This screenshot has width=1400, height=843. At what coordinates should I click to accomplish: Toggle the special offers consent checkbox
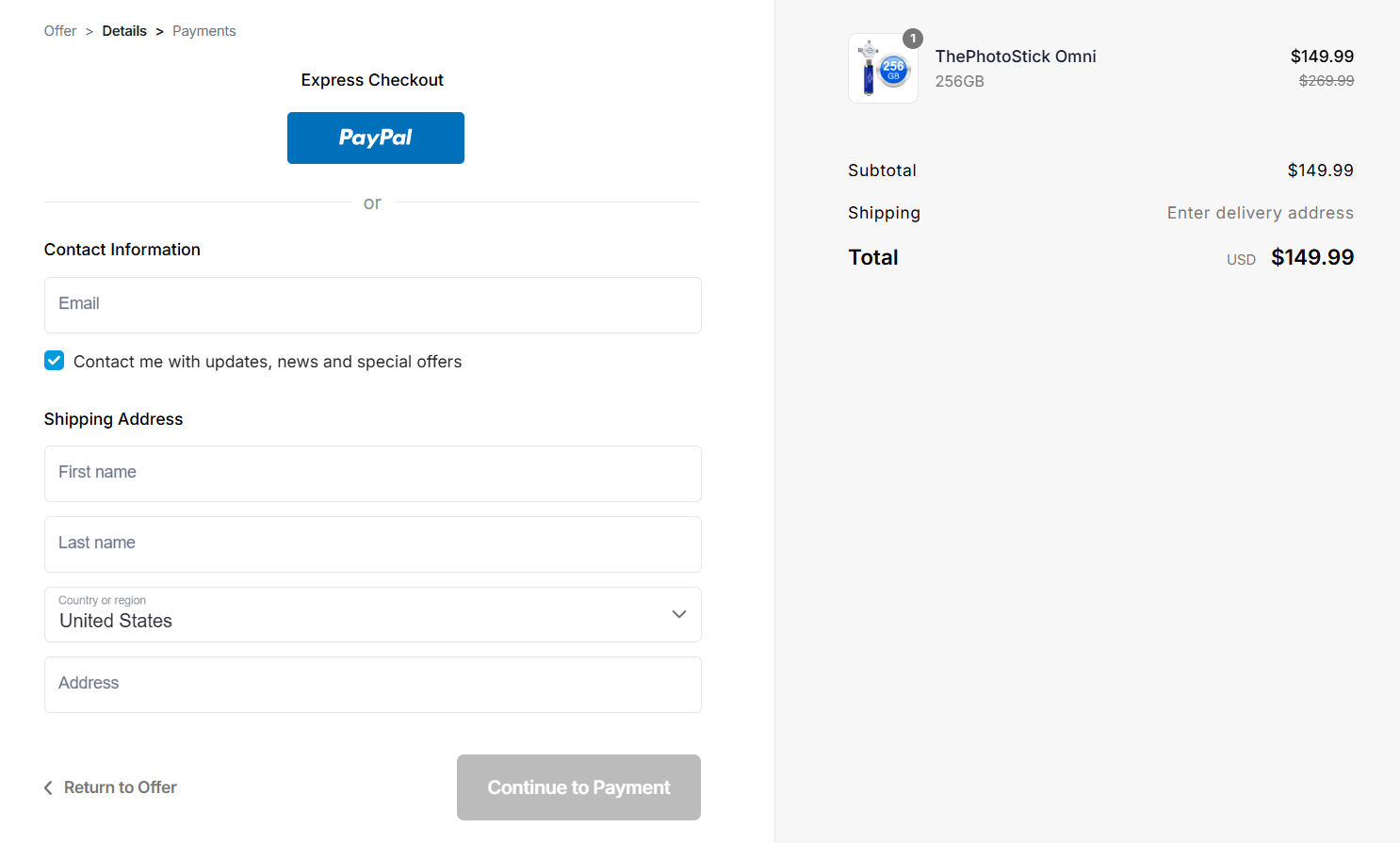(x=54, y=360)
